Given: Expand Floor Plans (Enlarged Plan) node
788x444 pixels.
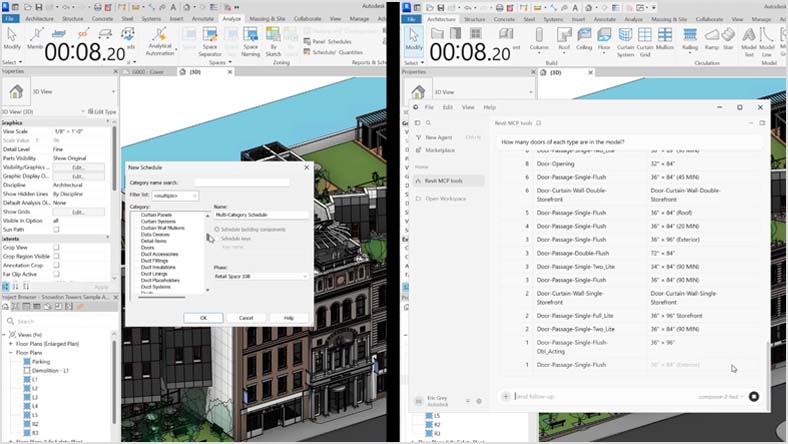Looking at the screenshot, I should coord(11,344).
